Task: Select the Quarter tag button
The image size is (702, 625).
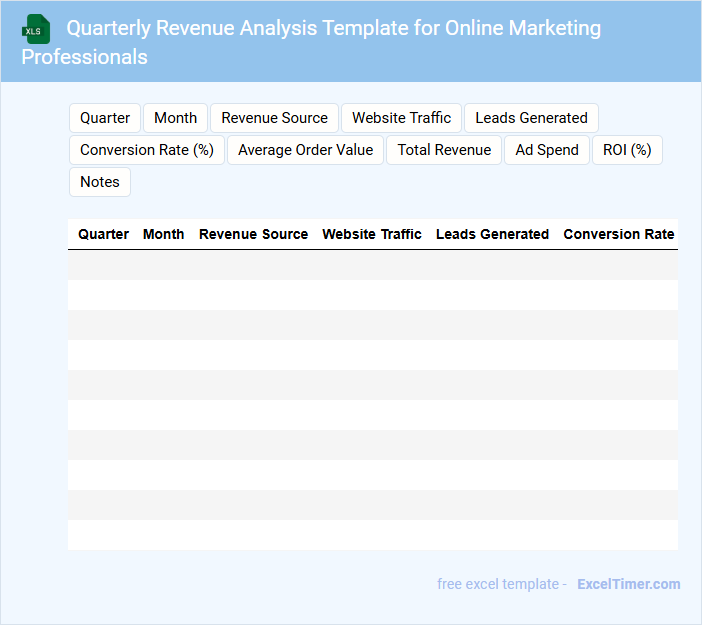Action: click(105, 118)
